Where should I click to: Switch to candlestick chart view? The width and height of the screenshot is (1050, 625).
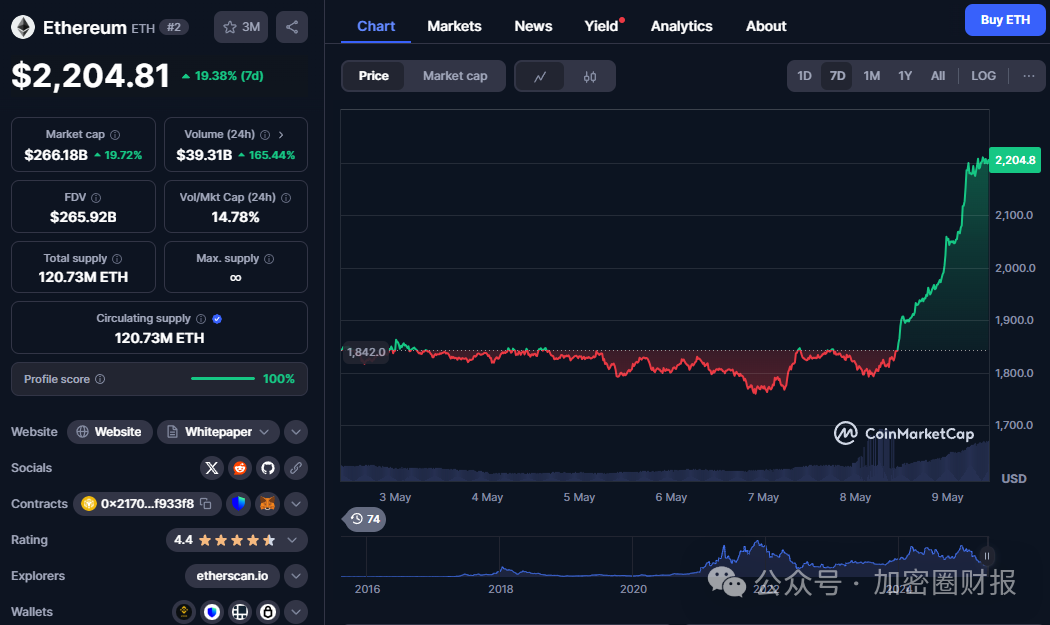[589, 76]
